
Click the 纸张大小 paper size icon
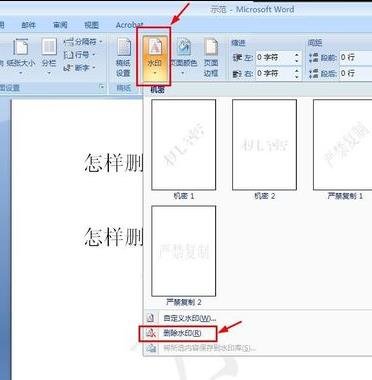21,47
